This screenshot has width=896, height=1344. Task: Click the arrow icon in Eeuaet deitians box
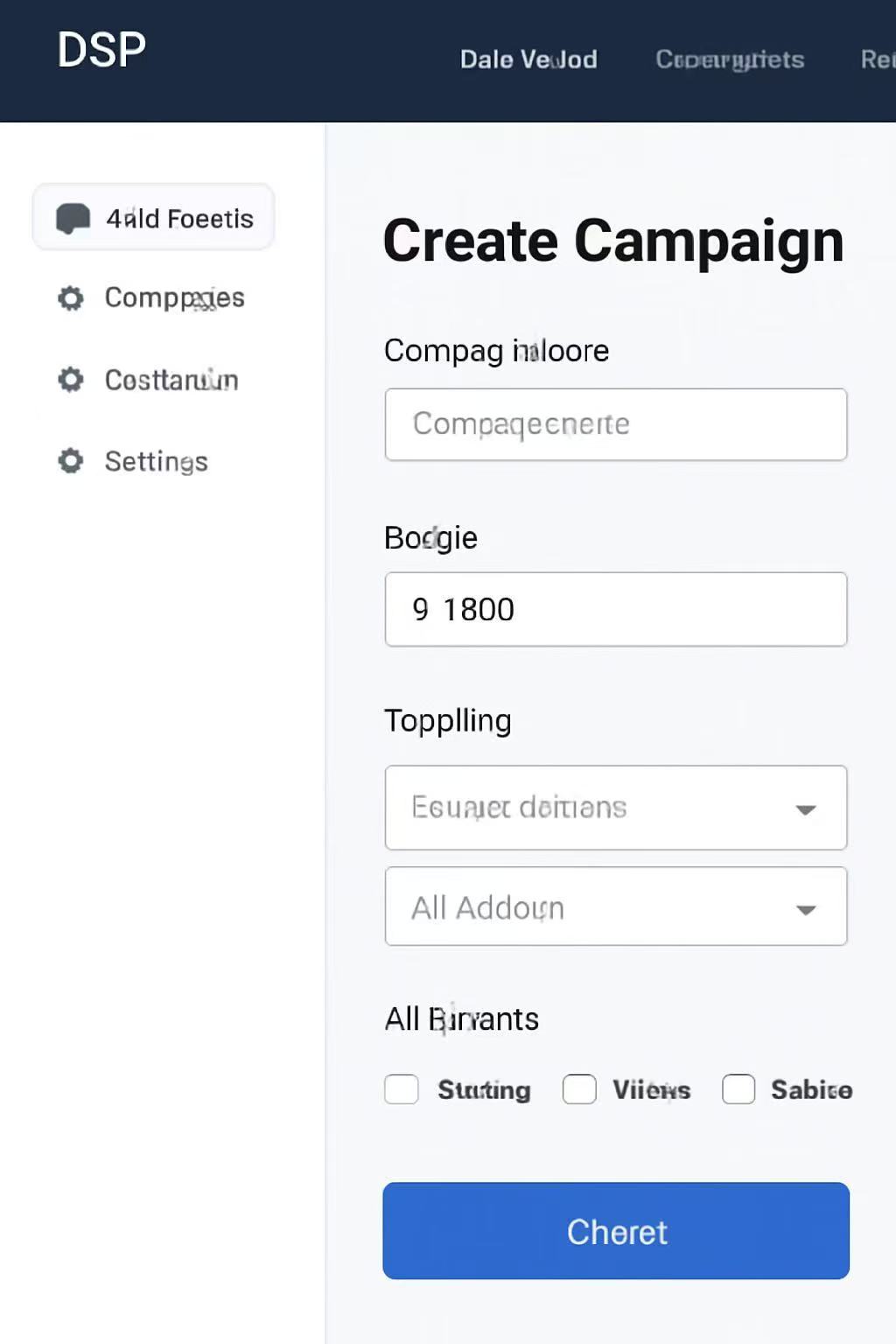(x=806, y=809)
